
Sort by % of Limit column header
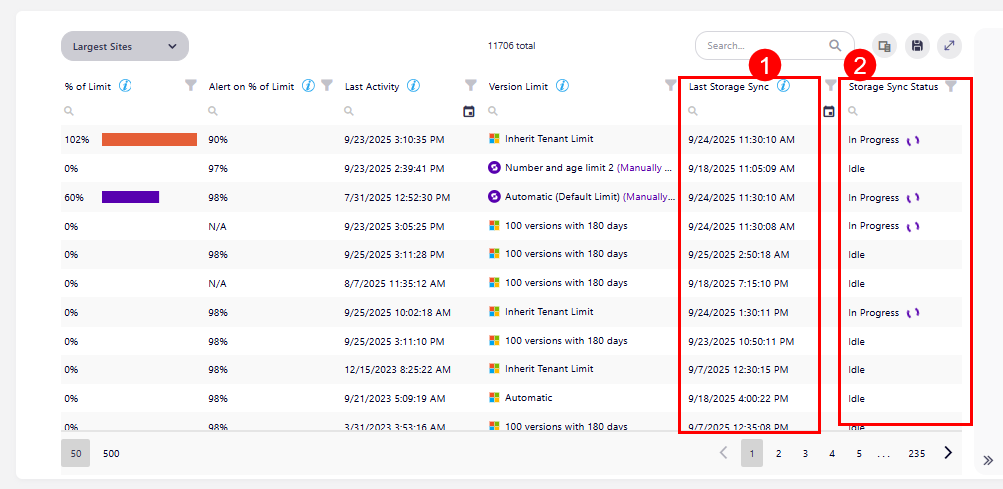tap(88, 86)
